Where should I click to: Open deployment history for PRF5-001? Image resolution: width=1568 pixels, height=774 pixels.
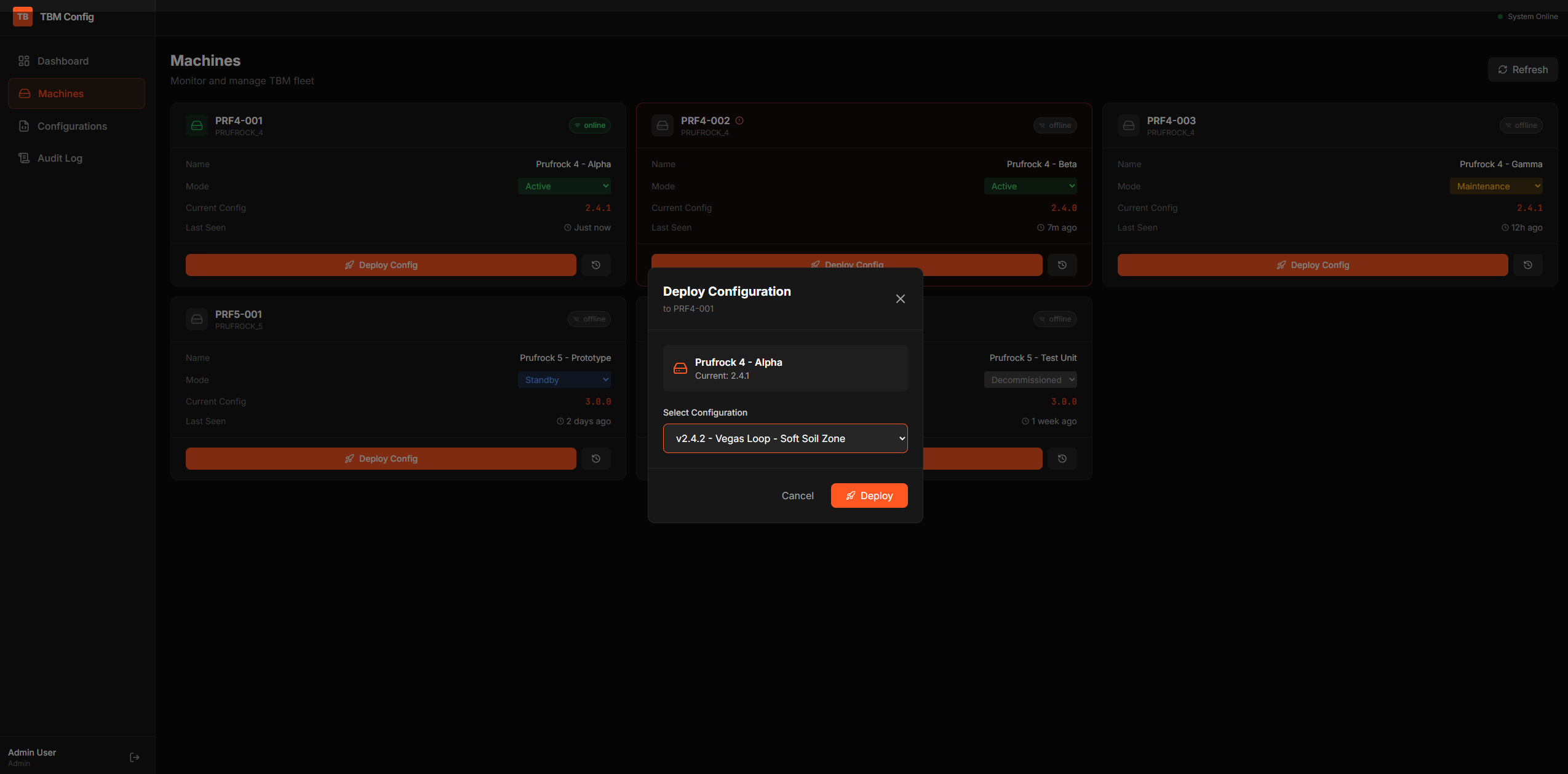(596, 459)
